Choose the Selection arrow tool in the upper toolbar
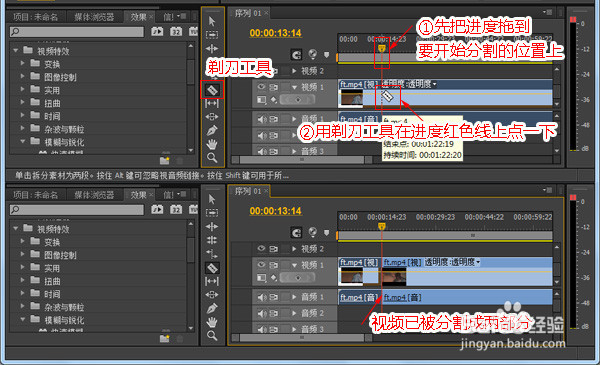The width and height of the screenshot is (600, 365). click(212, 21)
